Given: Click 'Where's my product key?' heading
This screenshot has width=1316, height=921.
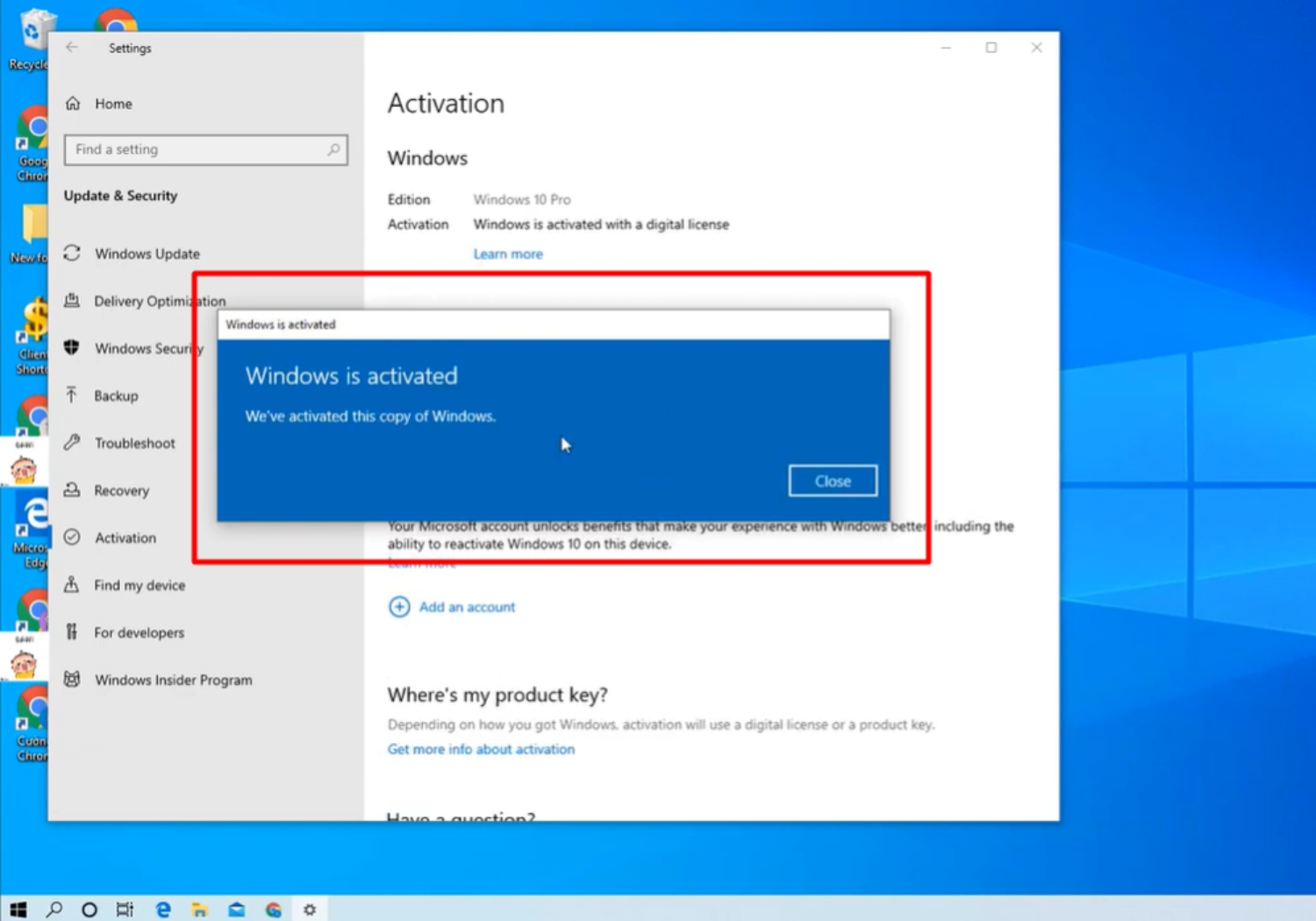Looking at the screenshot, I should (497, 695).
